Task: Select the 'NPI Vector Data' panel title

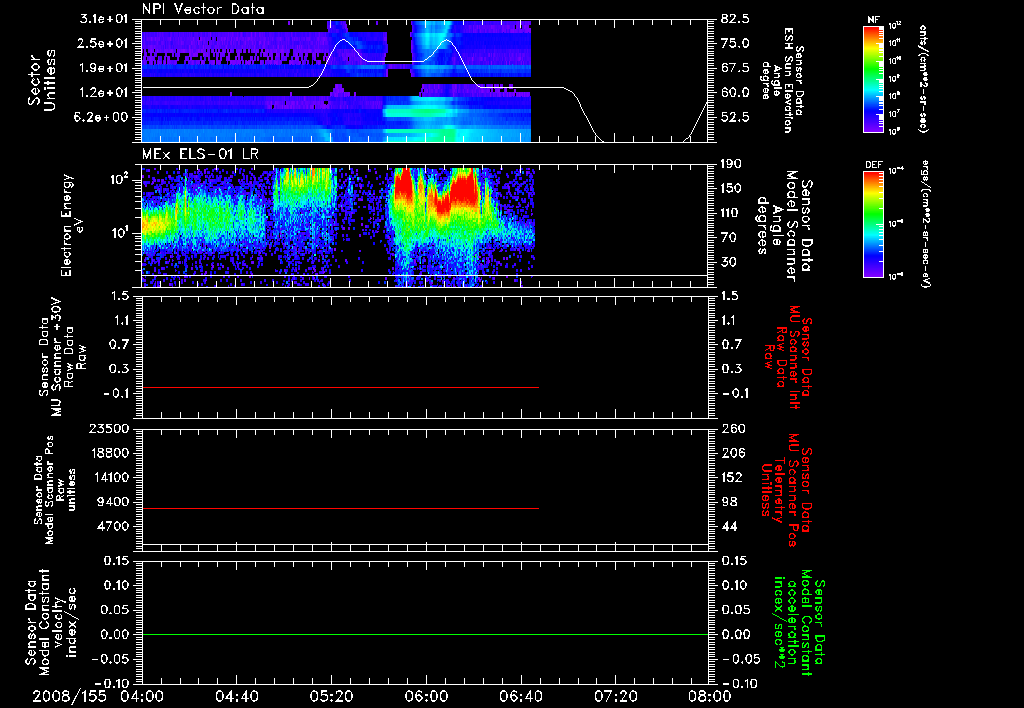Action: pos(203,9)
